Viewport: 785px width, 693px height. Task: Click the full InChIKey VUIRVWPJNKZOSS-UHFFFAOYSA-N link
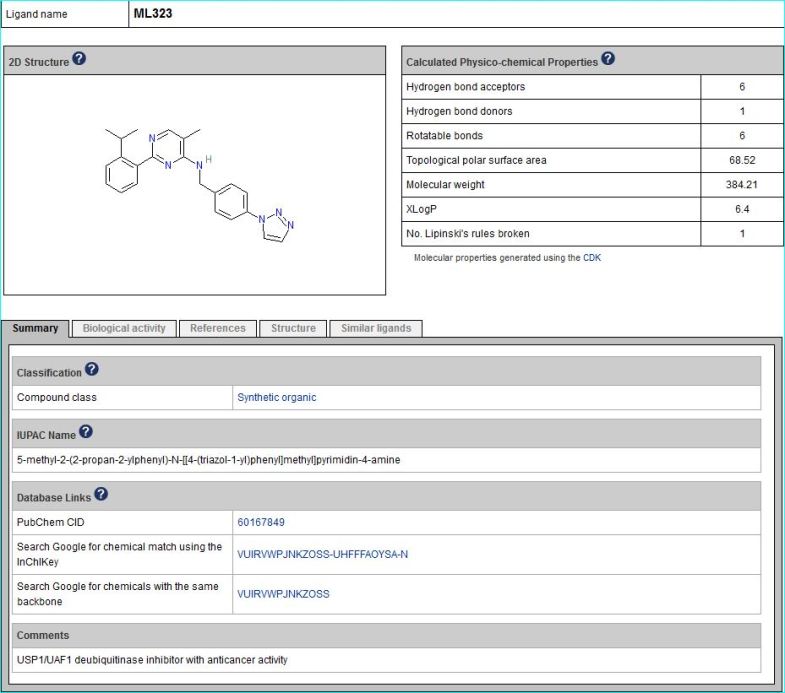[x=322, y=553]
